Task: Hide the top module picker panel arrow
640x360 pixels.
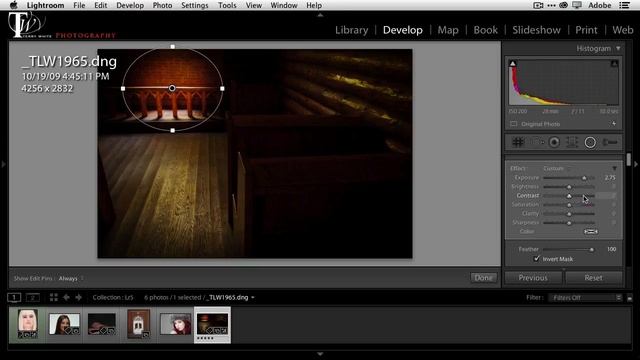Action: [x=320, y=15]
